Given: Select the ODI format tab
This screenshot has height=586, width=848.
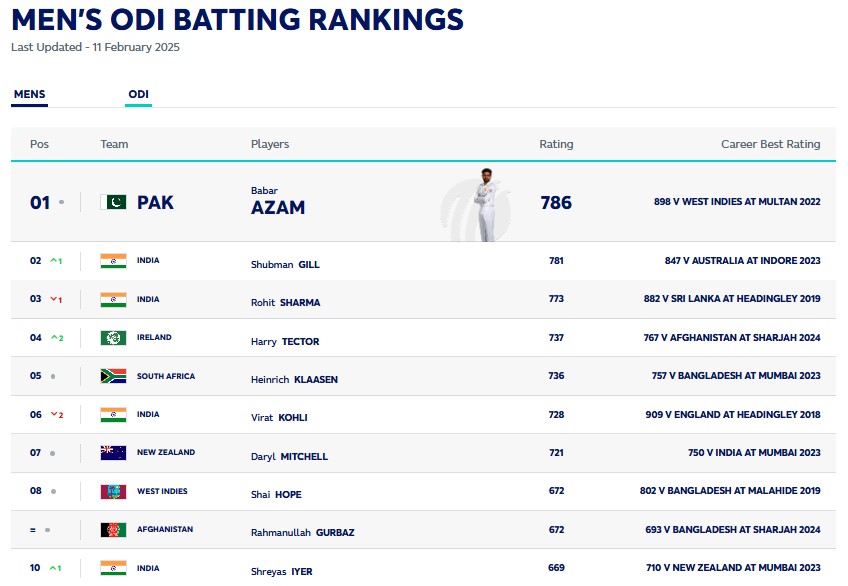Looking at the screenshot, I should tap(138, 95).
